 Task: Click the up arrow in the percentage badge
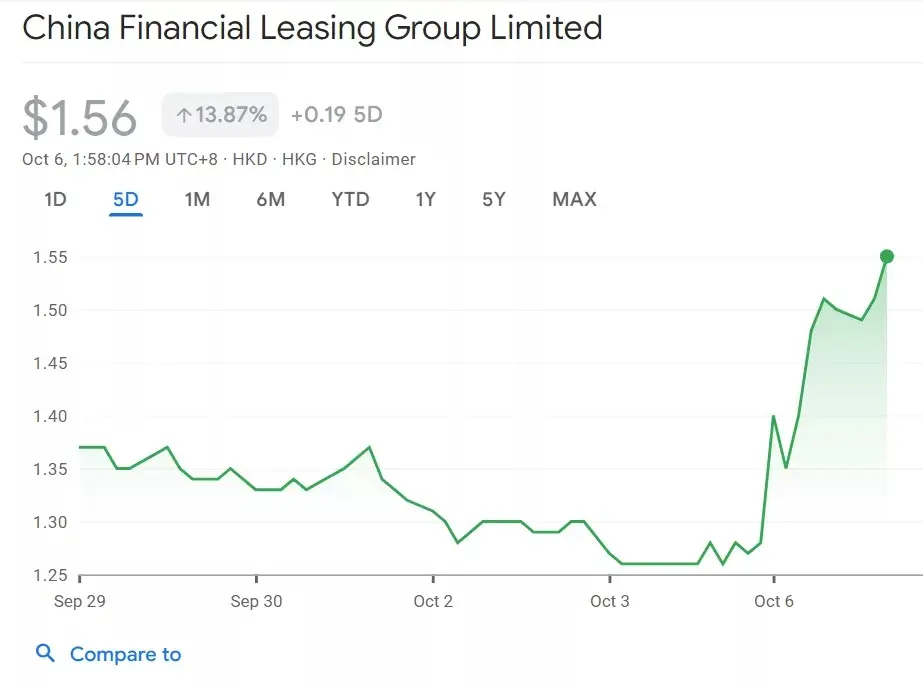pyautogui.click(x=183, y=115)
